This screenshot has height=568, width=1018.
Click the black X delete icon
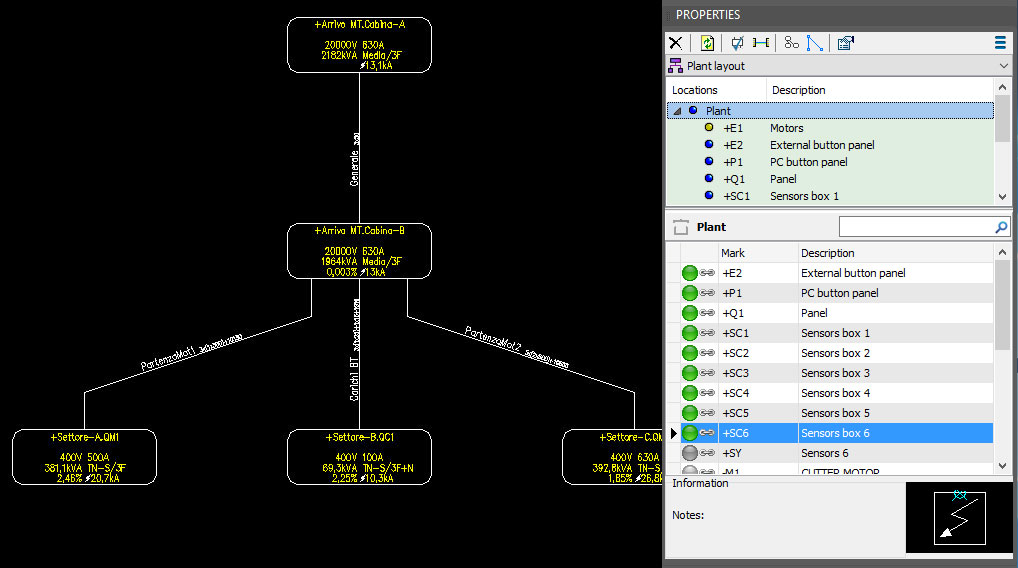point(675,43)
